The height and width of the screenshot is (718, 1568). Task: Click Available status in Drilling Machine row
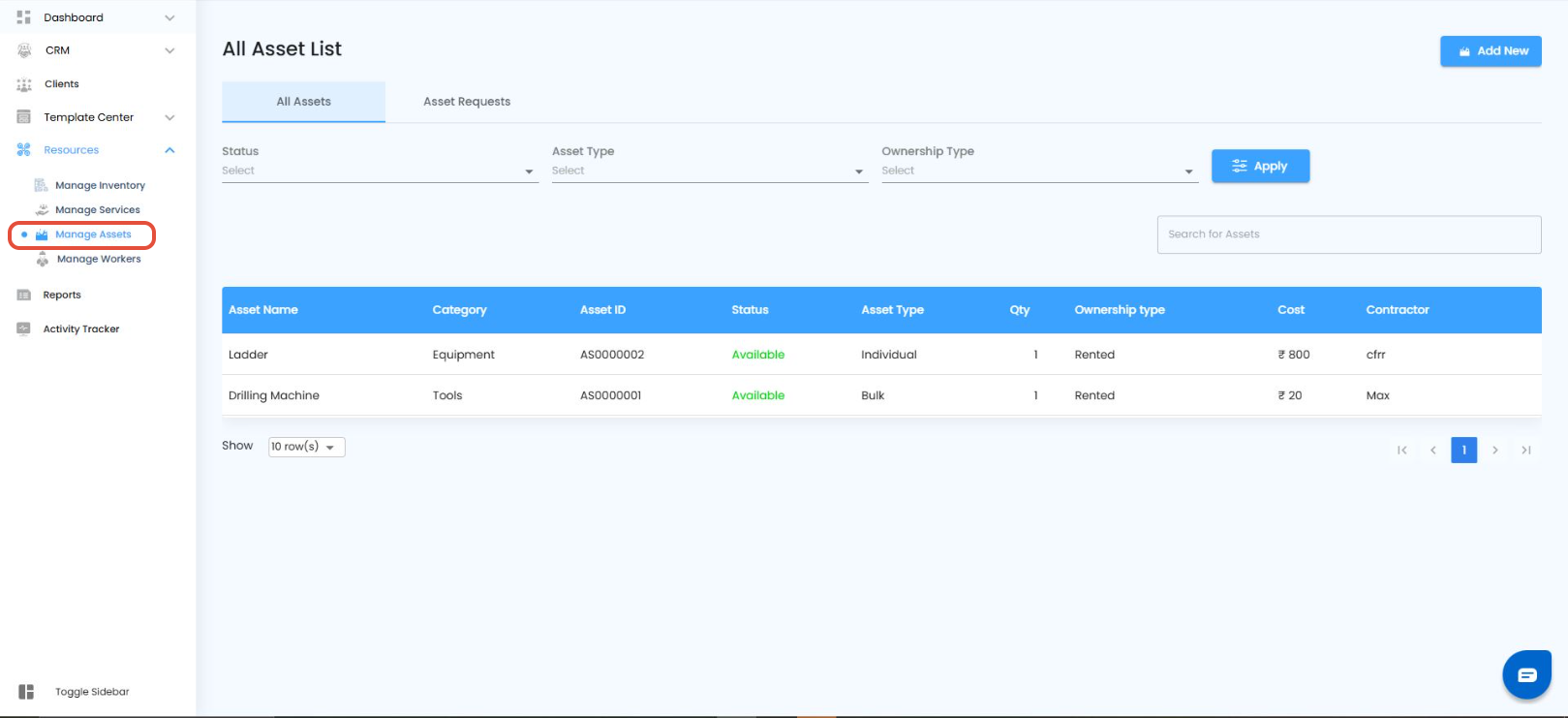[x=758, y=395]
